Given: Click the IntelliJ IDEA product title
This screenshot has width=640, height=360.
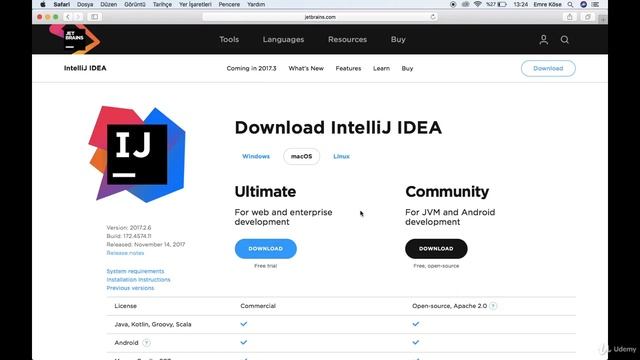Looking at the screenshot, I should pos(85,68).
